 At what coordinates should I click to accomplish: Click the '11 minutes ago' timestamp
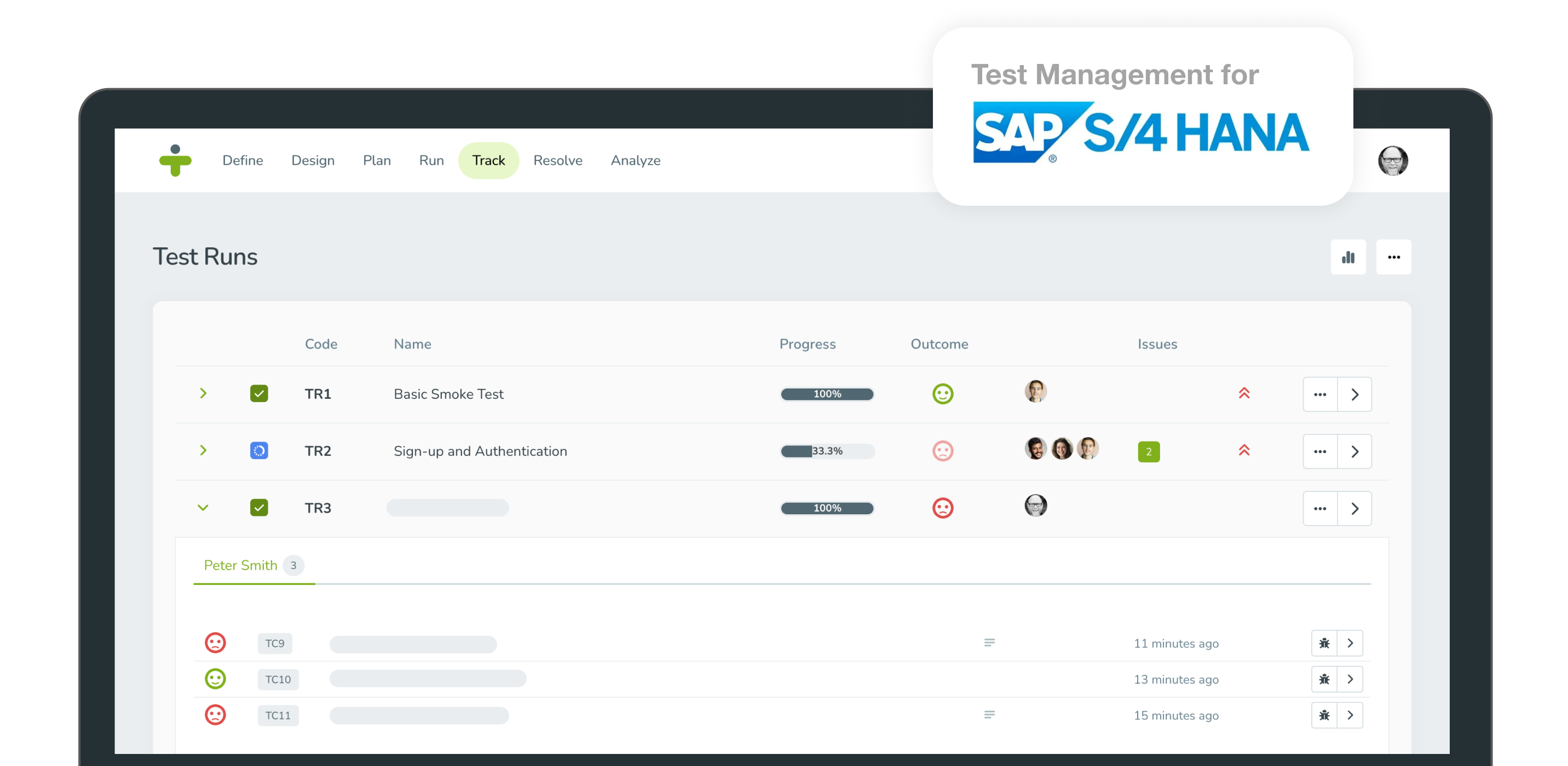pos(1175,643)
